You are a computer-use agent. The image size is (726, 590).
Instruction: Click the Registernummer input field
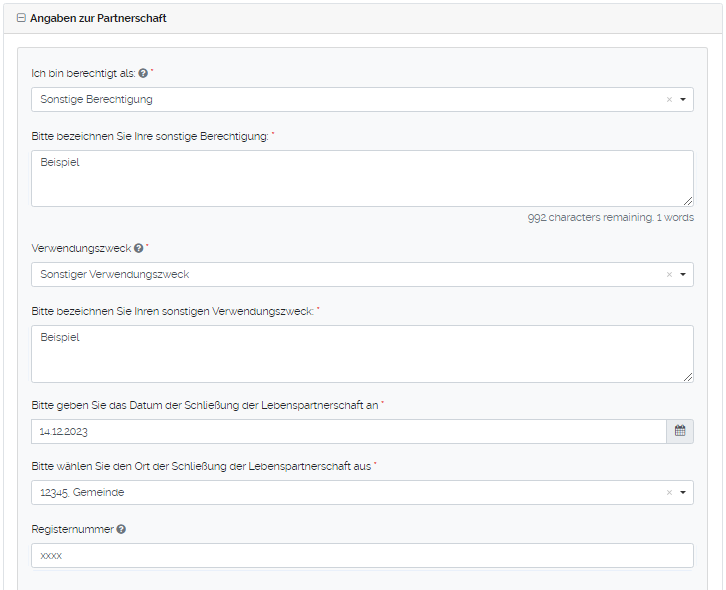[x=362, y=555]
